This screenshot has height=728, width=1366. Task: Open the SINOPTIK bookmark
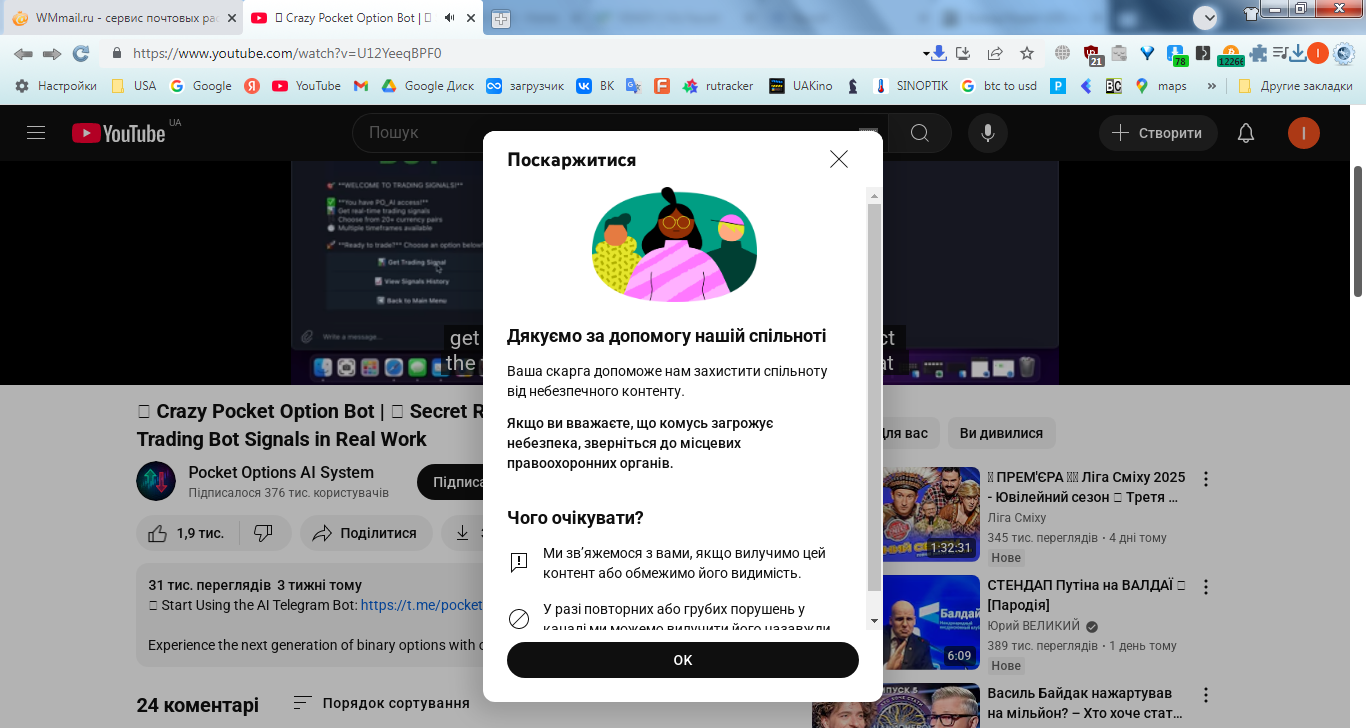click(911, 86)
